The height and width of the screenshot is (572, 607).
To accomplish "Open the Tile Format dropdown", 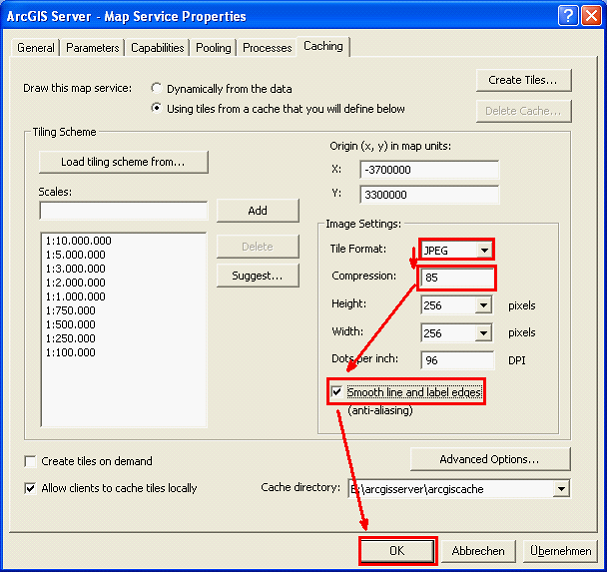I will (x=484, y=250).
